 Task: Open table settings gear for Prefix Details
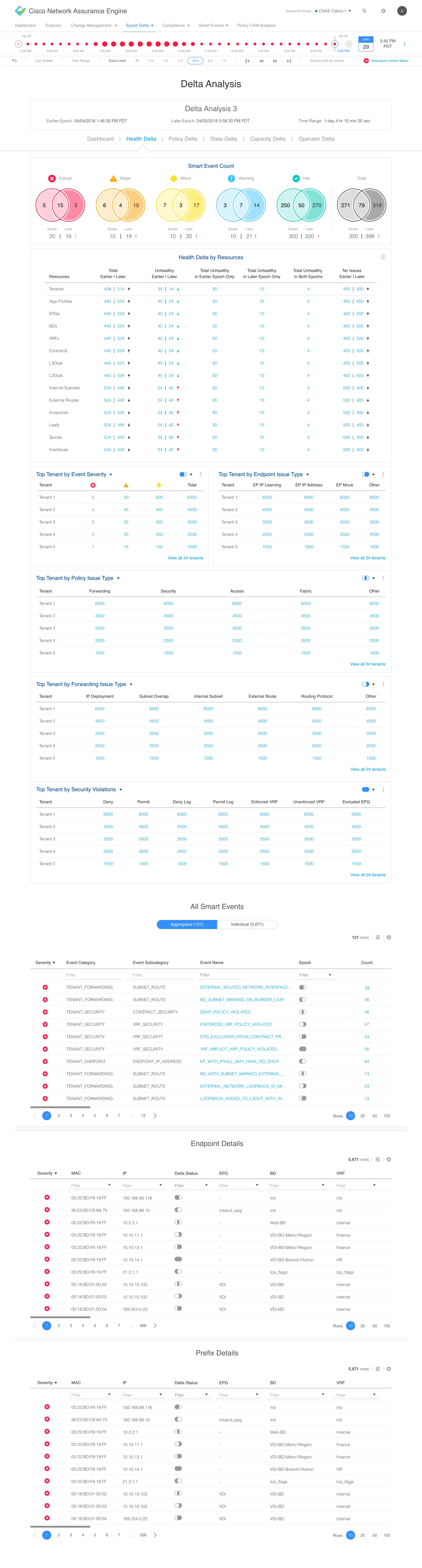click(x=389, y=1369)
